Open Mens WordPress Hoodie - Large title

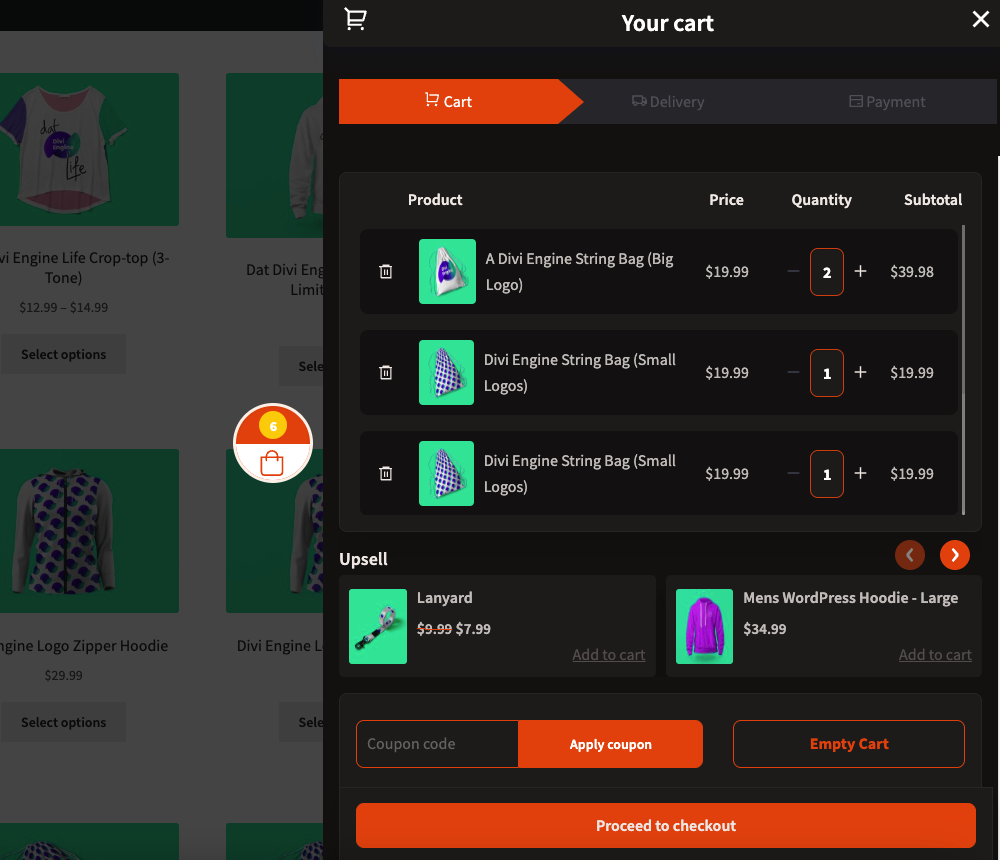pyautogui.click(x=850, y=598)
